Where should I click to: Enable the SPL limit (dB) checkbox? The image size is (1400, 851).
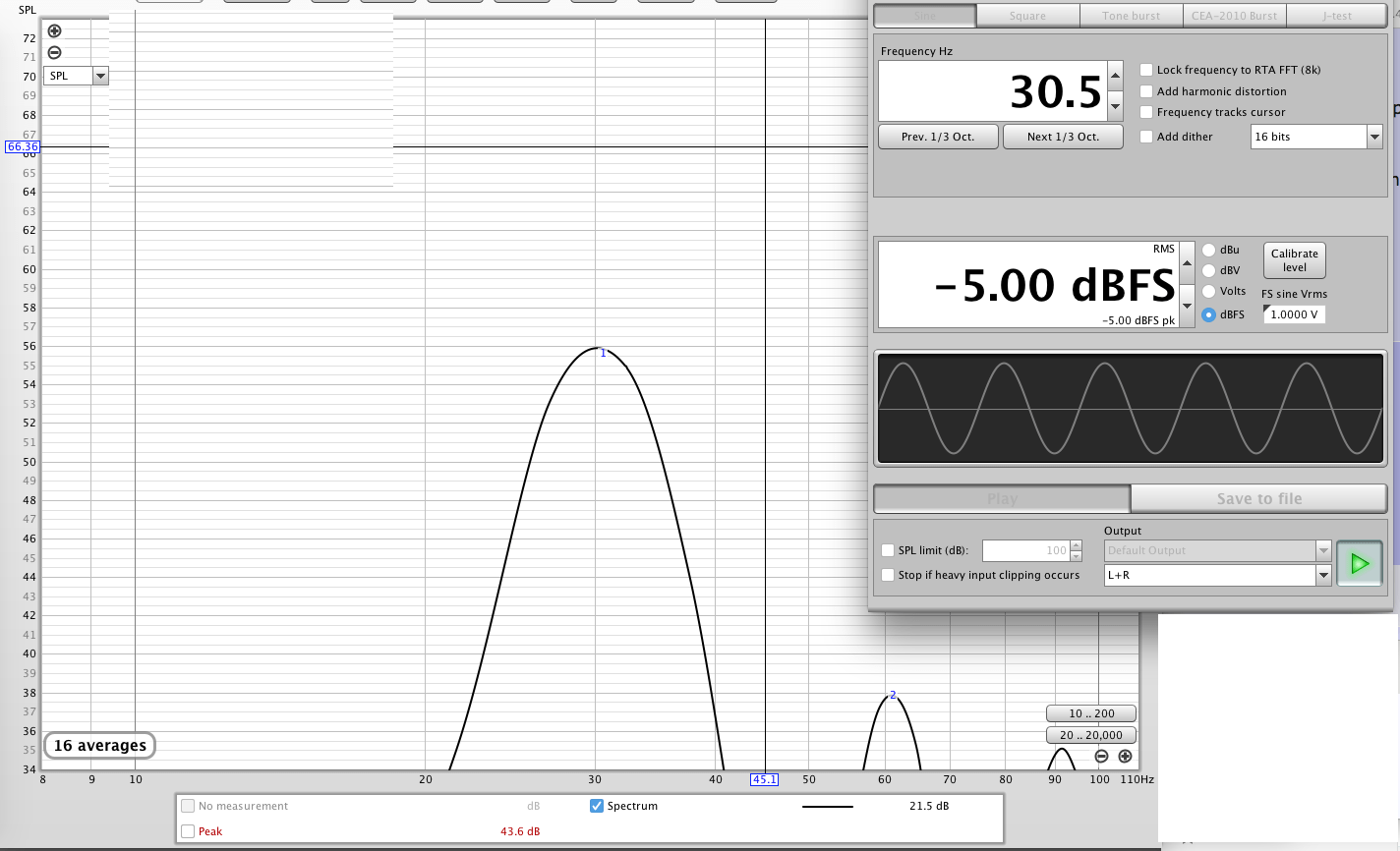point(888,550)
